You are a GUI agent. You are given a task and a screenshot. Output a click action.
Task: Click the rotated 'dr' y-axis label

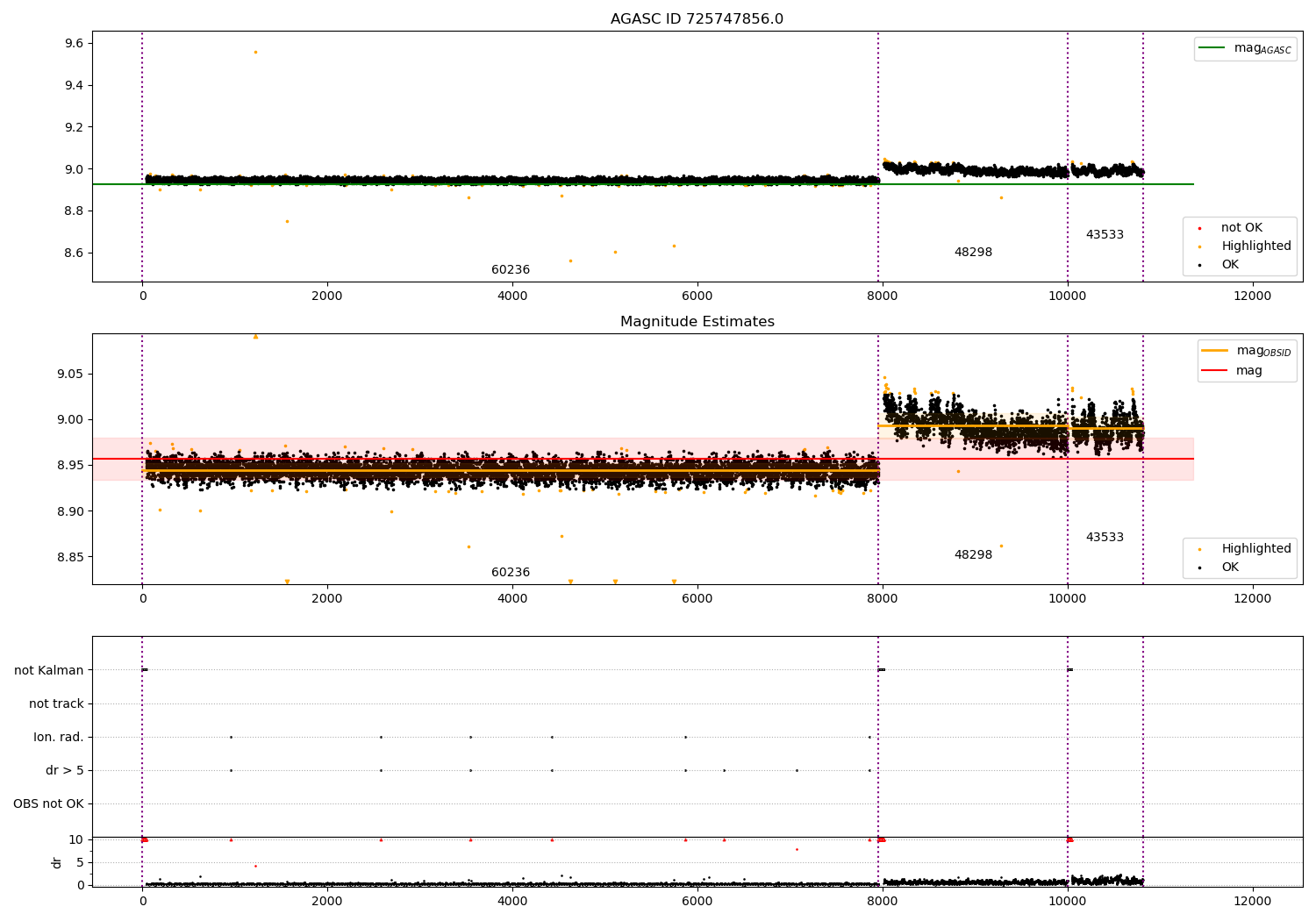(x=57, y=862)
